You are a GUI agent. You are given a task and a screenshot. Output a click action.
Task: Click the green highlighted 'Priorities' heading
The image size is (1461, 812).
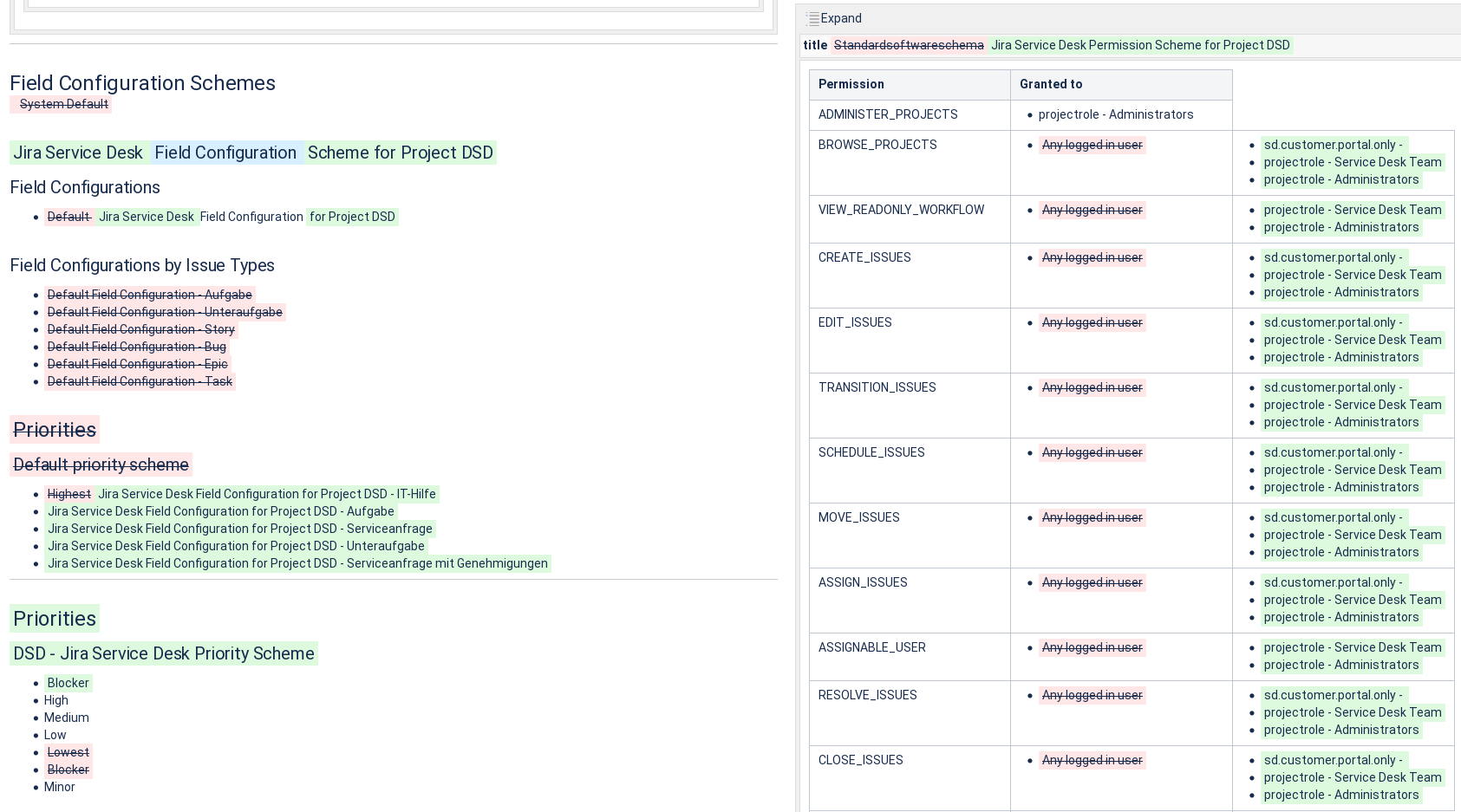click(55, 619)
